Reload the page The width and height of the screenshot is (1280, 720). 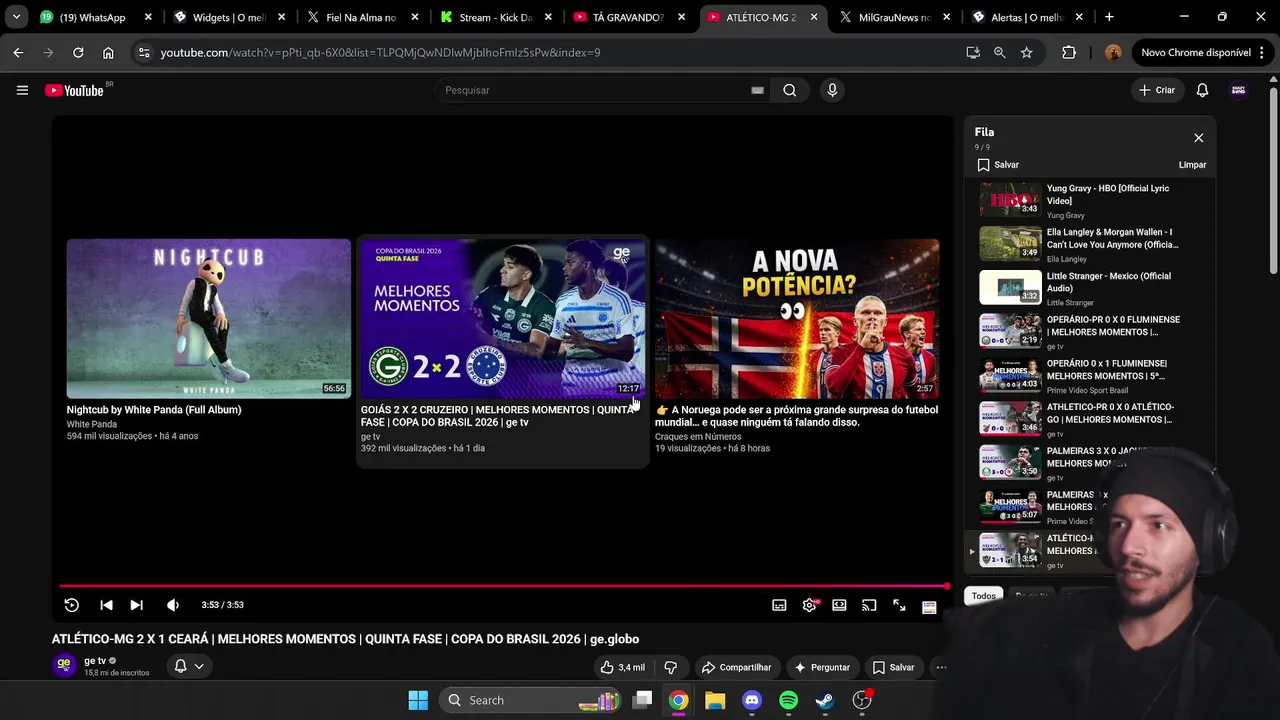78,52
